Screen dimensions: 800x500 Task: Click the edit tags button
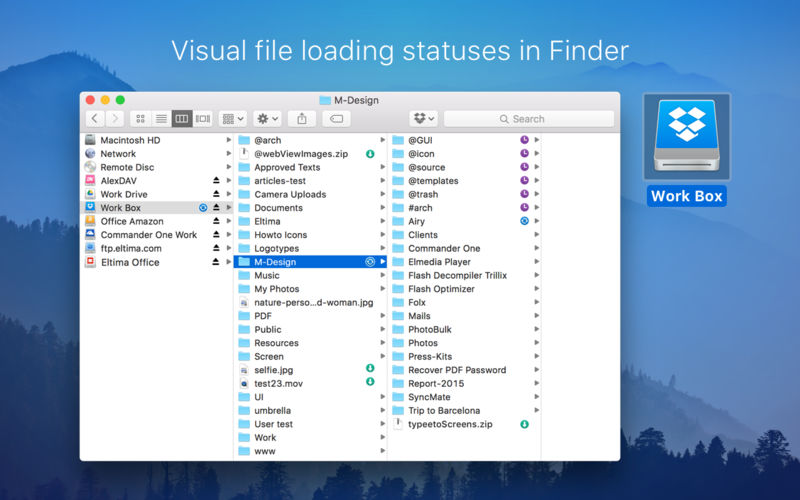point(337,119)
